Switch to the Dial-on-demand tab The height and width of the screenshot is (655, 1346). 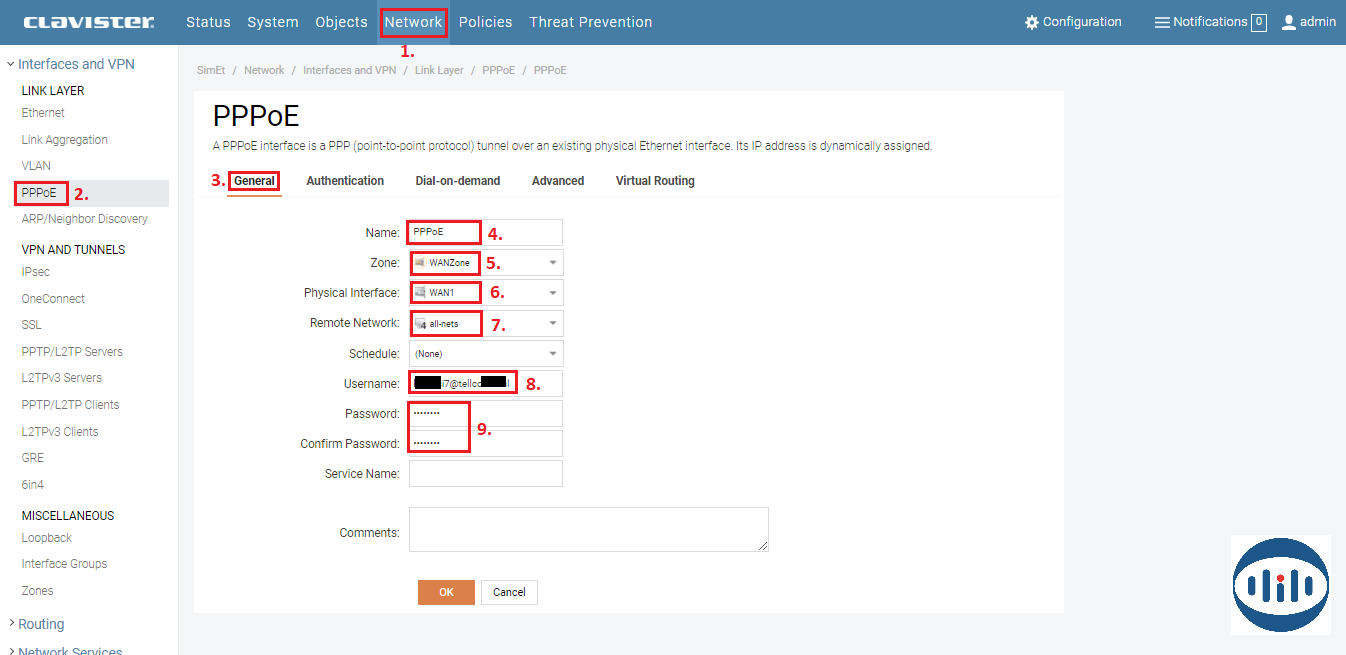point(458,181)
